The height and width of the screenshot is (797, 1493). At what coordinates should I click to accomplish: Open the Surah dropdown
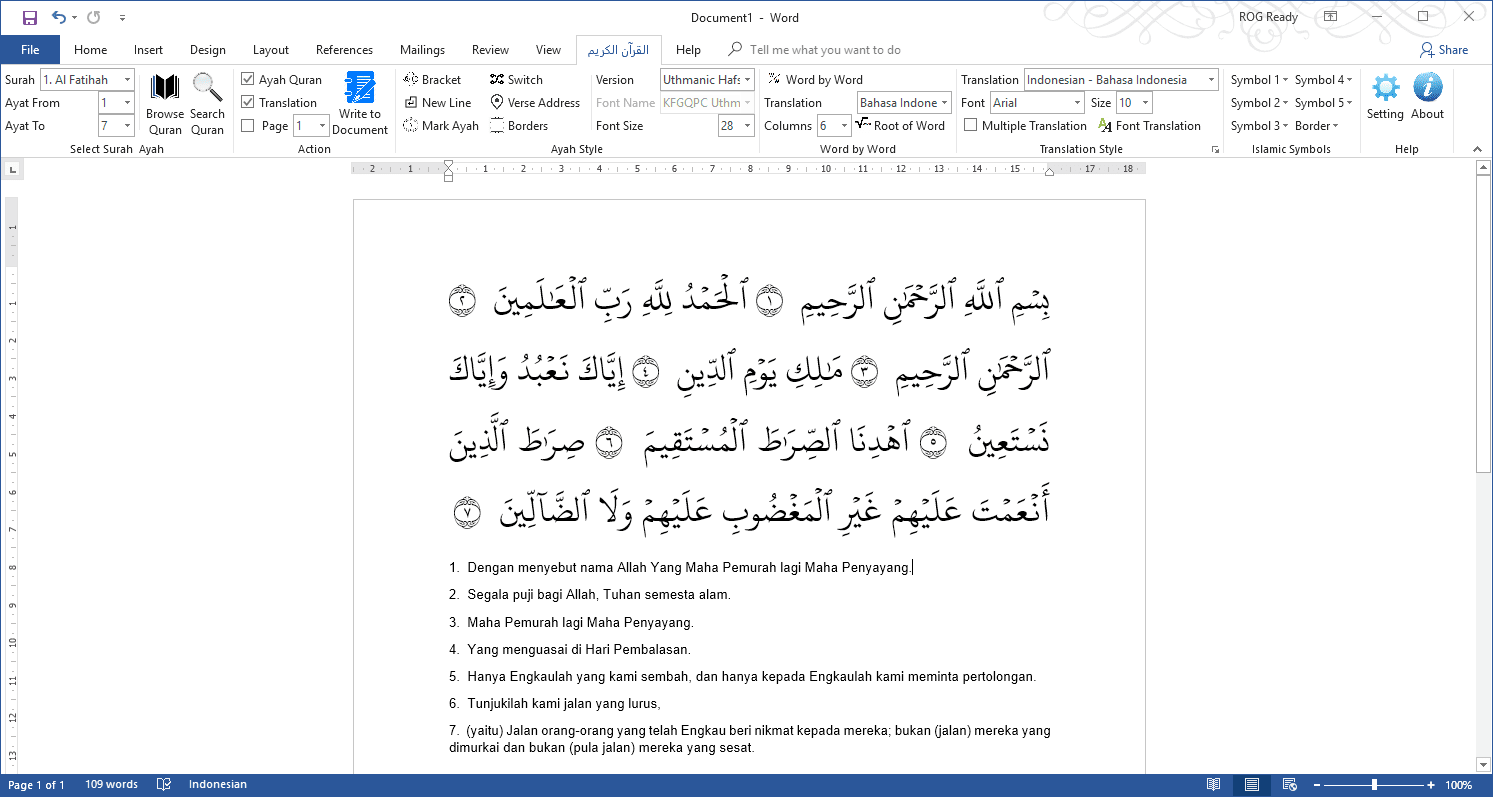(x=127, y=80)
